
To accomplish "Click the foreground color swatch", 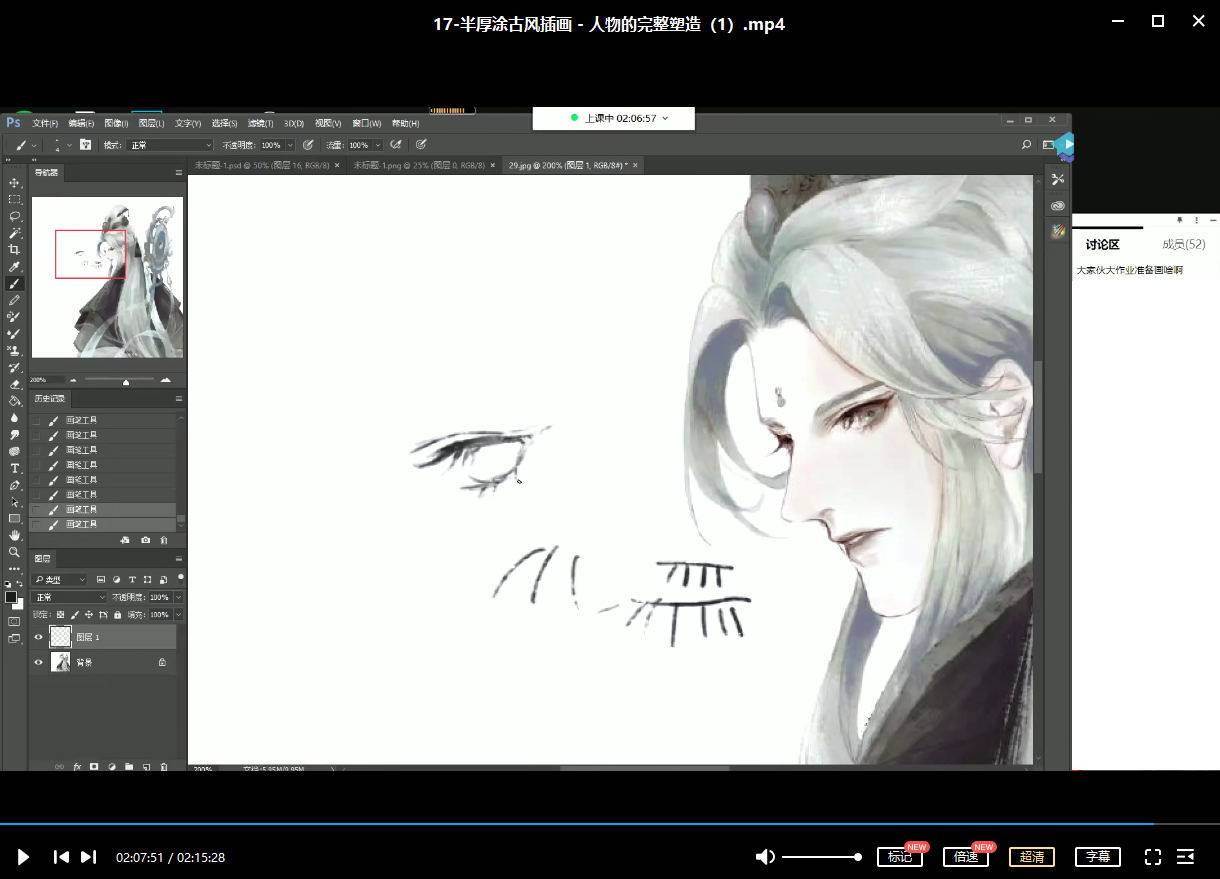I will [x=11, y=597].
